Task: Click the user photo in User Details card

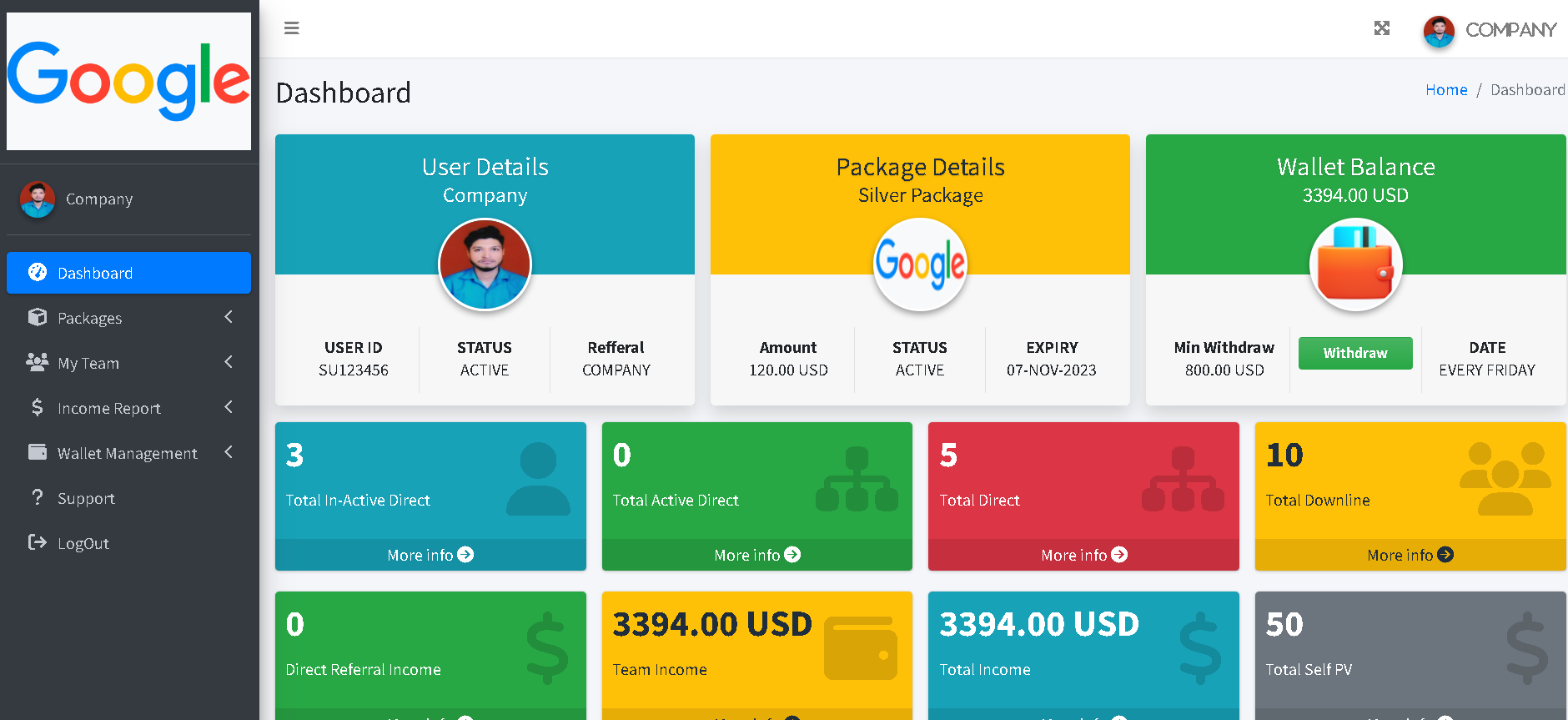Action: [485, 264]
